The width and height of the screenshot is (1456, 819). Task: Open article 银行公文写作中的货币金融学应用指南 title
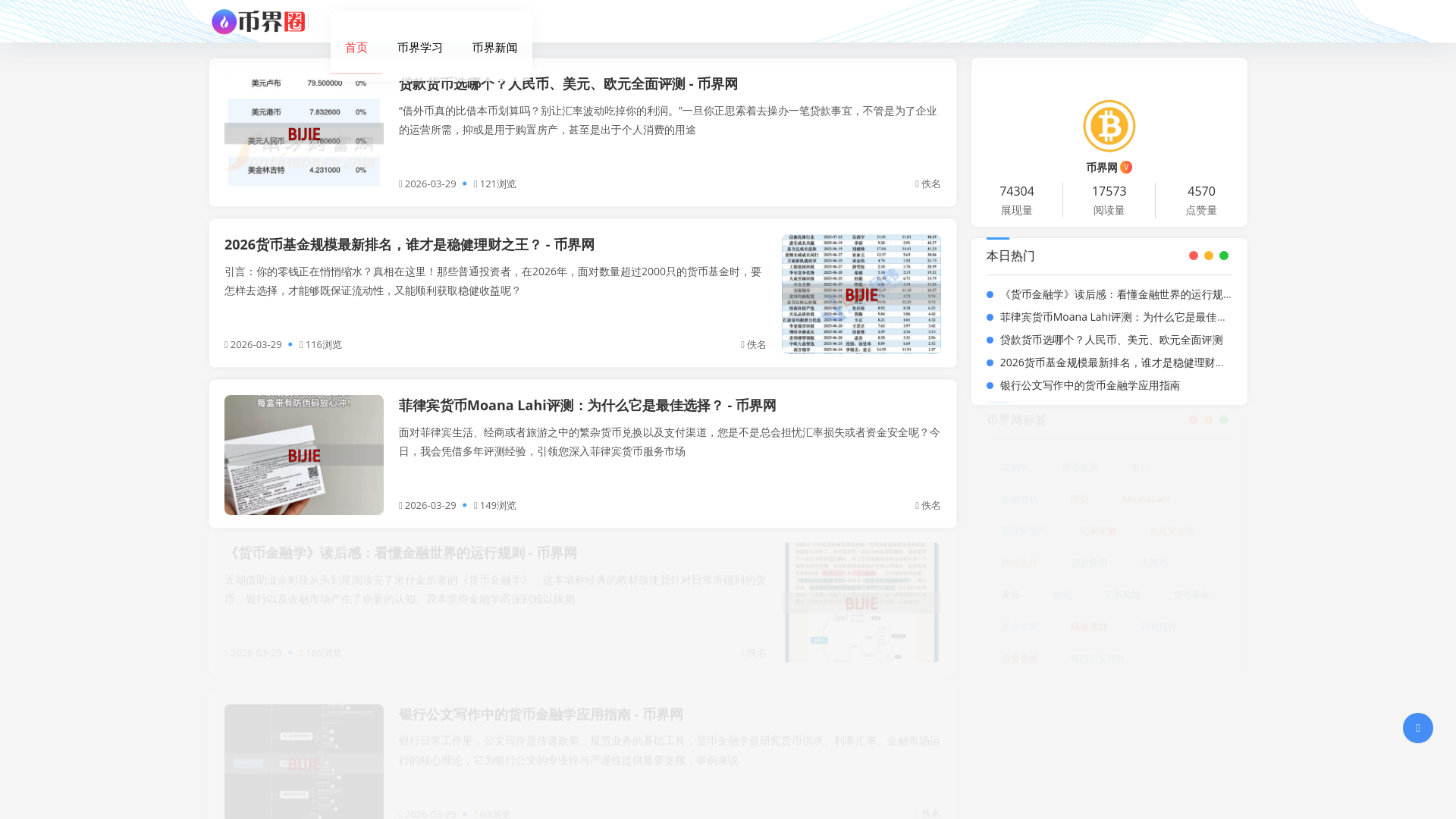pyautogui.click(x=541, y=714)
